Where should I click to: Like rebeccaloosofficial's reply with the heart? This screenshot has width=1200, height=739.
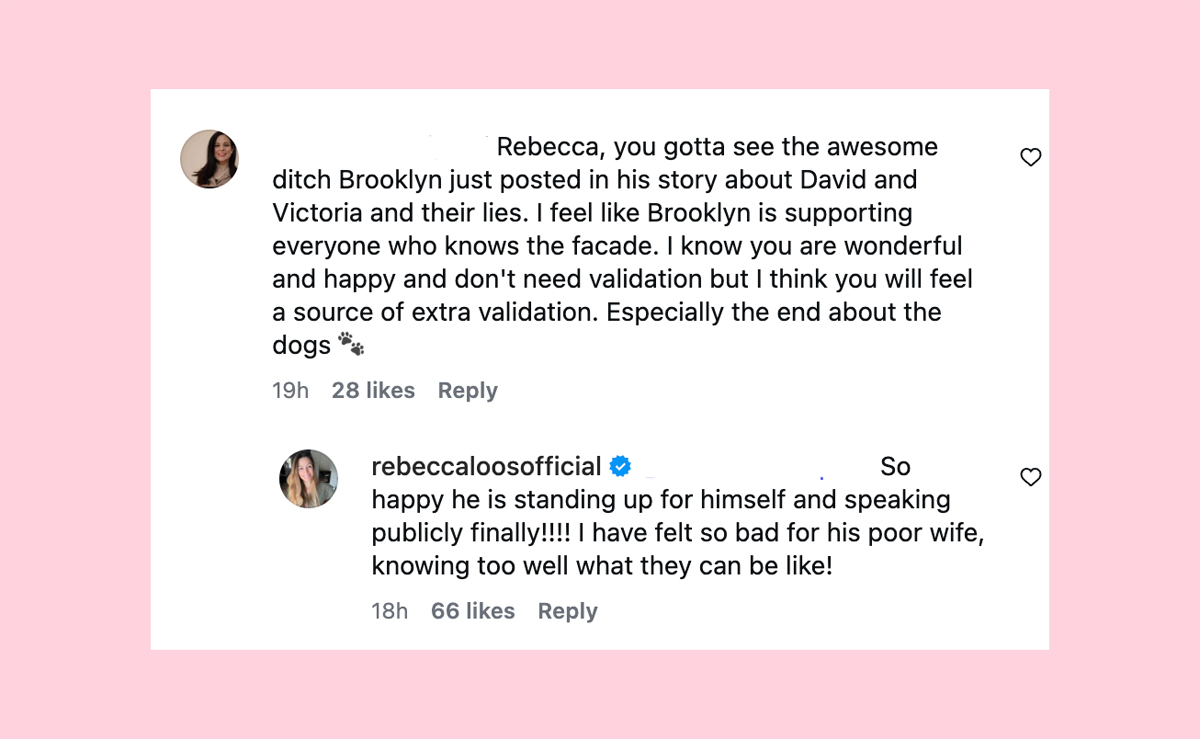coord(1030,477)
